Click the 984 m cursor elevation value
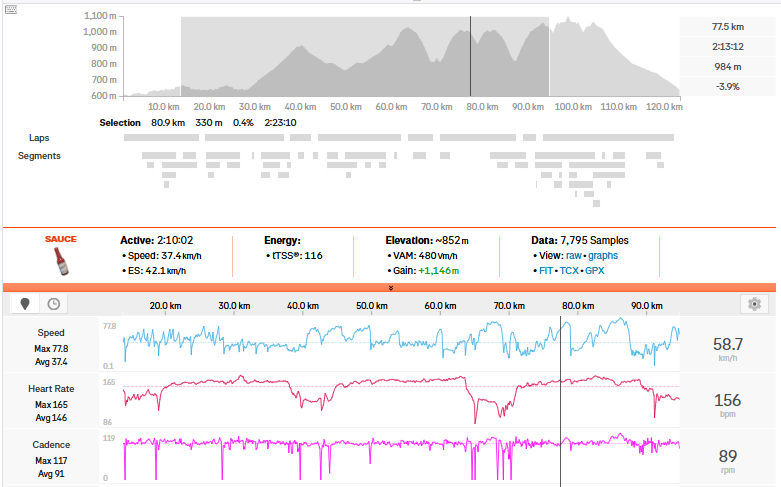The width and height of the screenshot is (781, 487). pos(728,67)
